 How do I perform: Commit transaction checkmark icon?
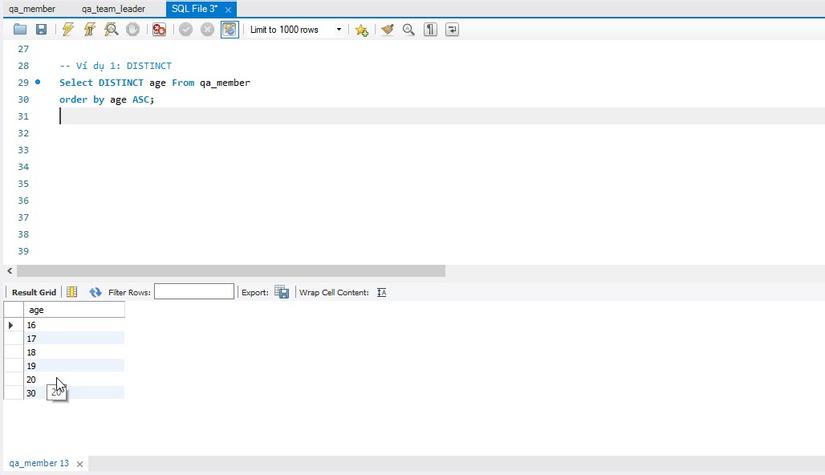[x=186, y=29]
